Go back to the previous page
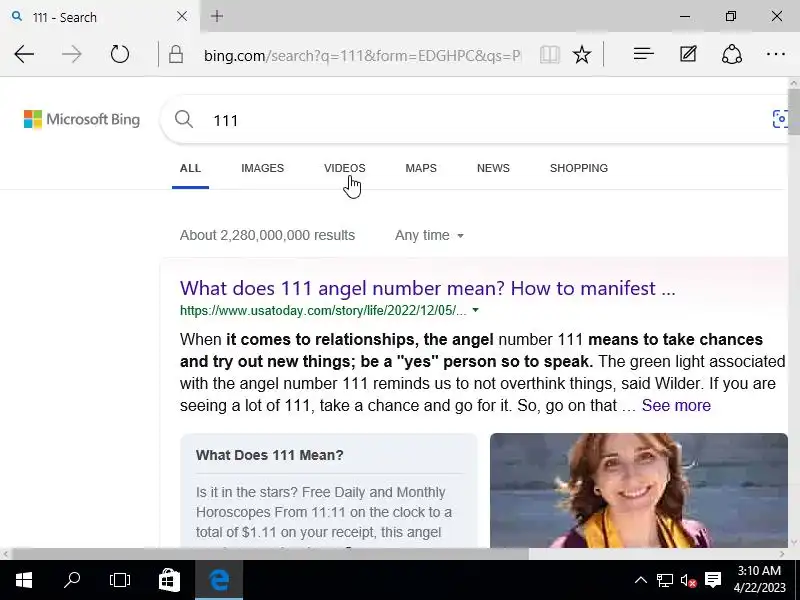800x600 pixels. click(24, 54)
